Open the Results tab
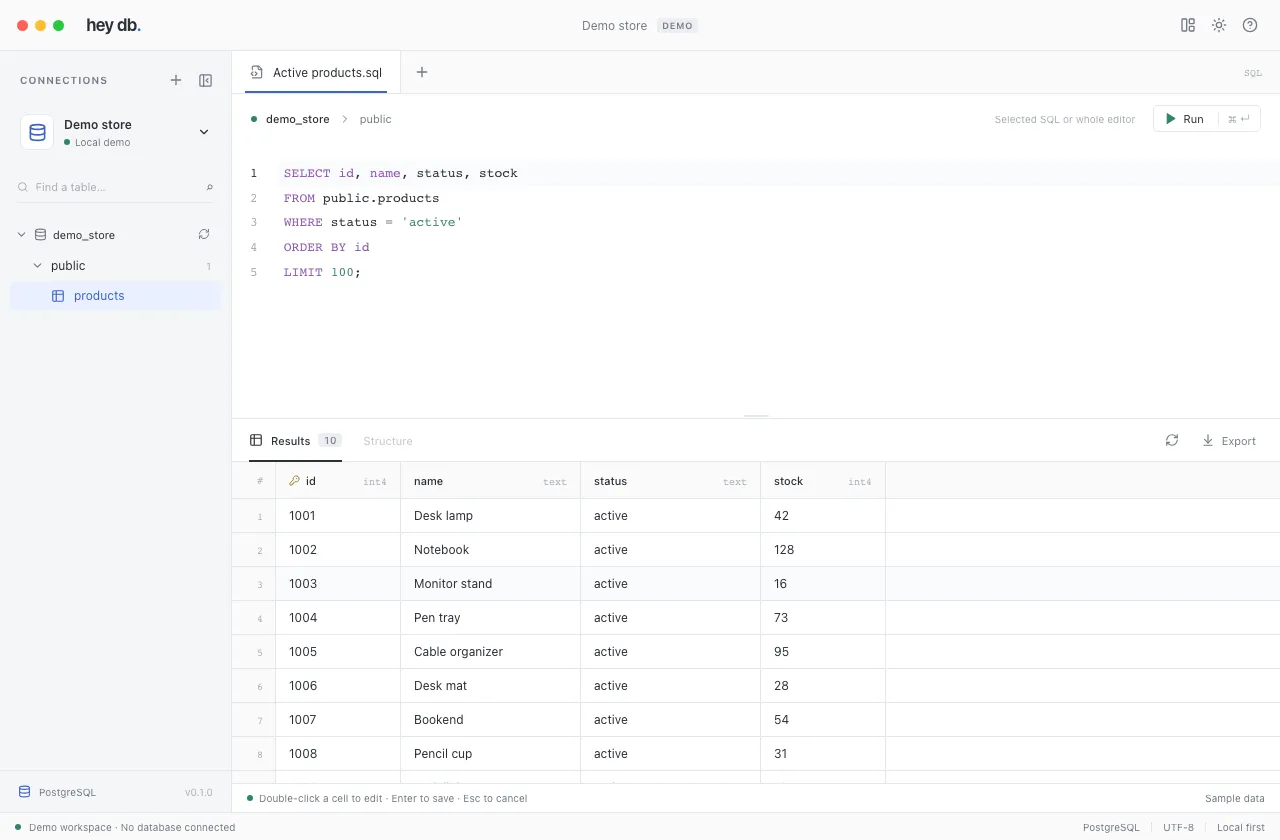Screen dimensions: 1280x840 (295, 441)
